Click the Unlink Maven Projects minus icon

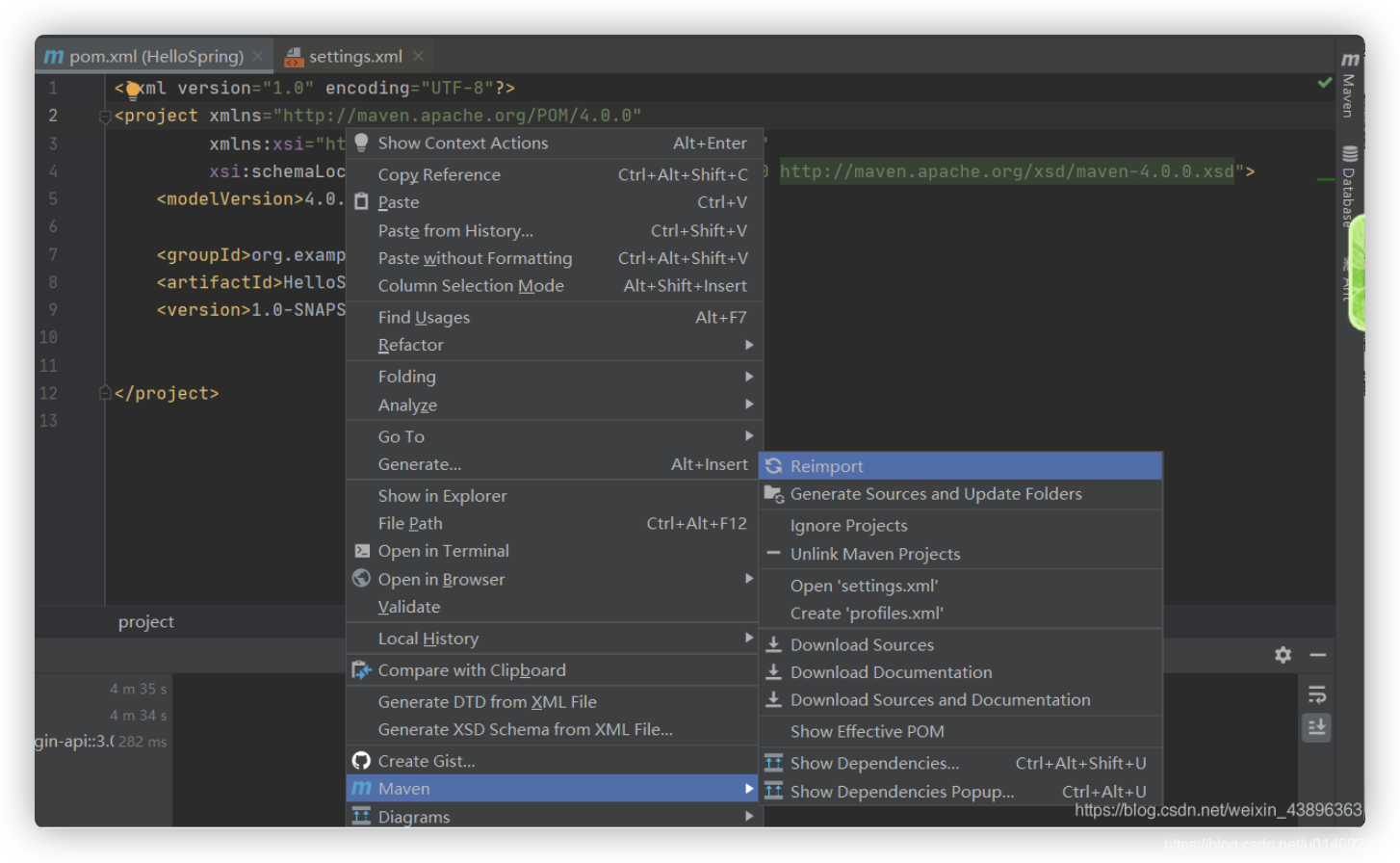[x=773, y=554]
